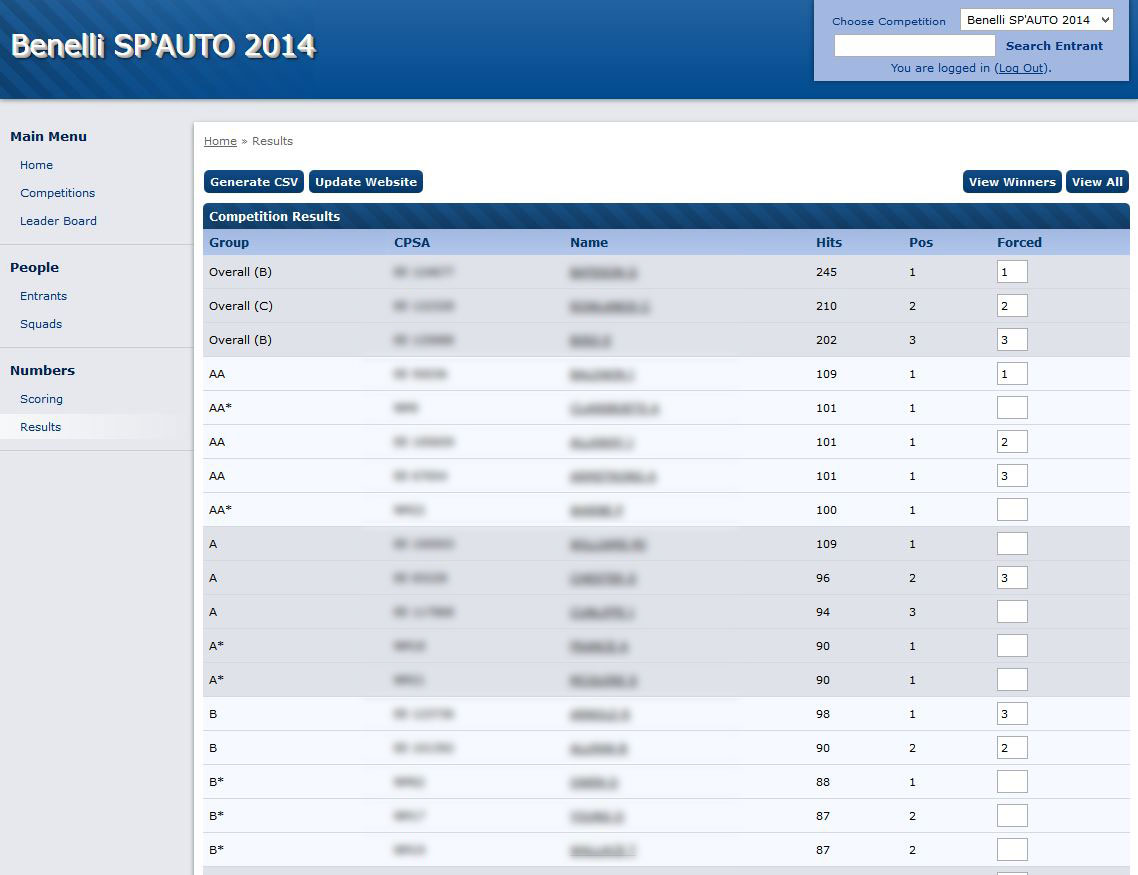The width and height of the screenshot is (1138, 875).
Task: Click the 202 hits cell
Action: (x=826, y=340)
